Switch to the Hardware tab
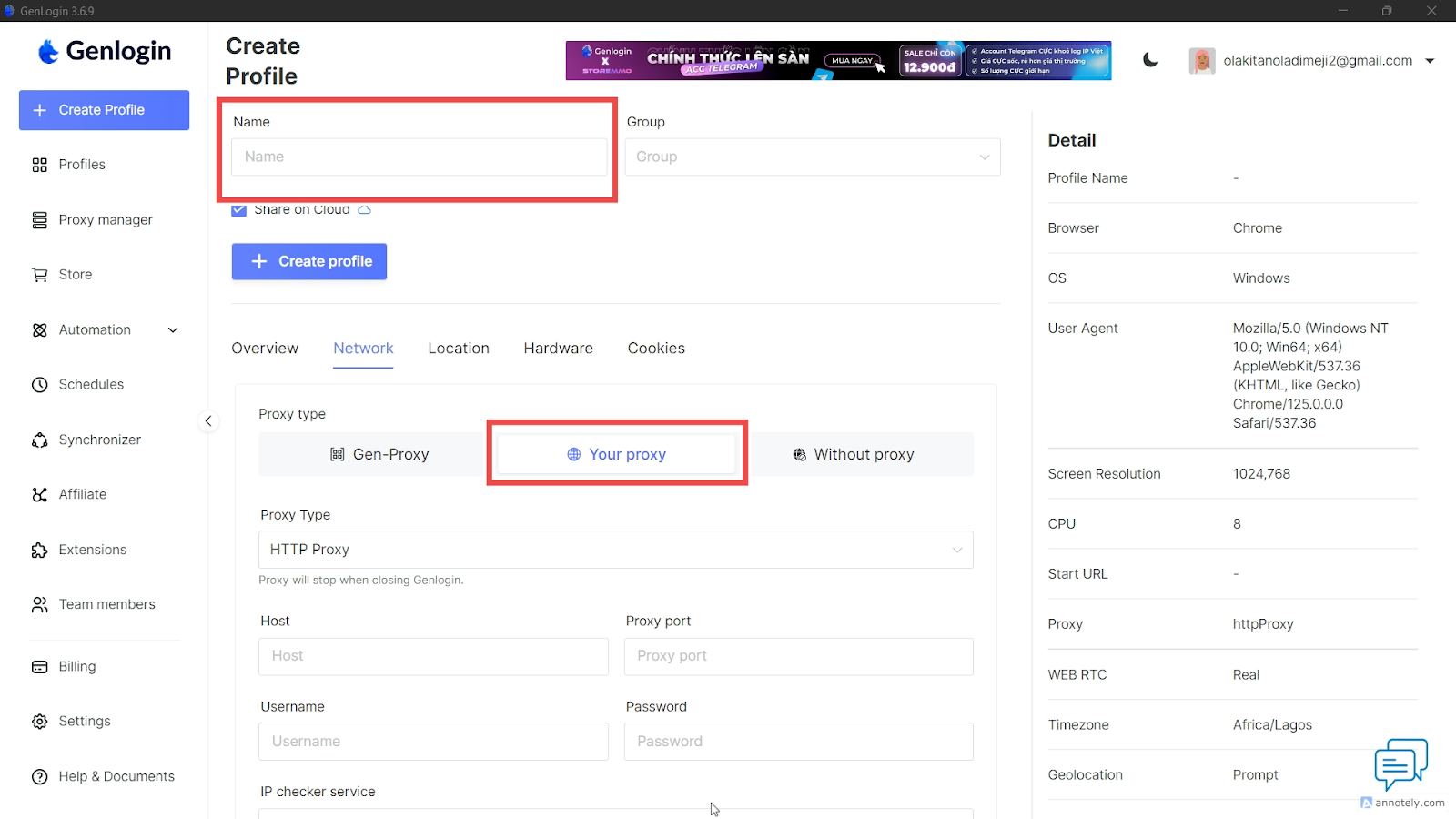This screenshot has width=1456, height=819. pos(559,349)
